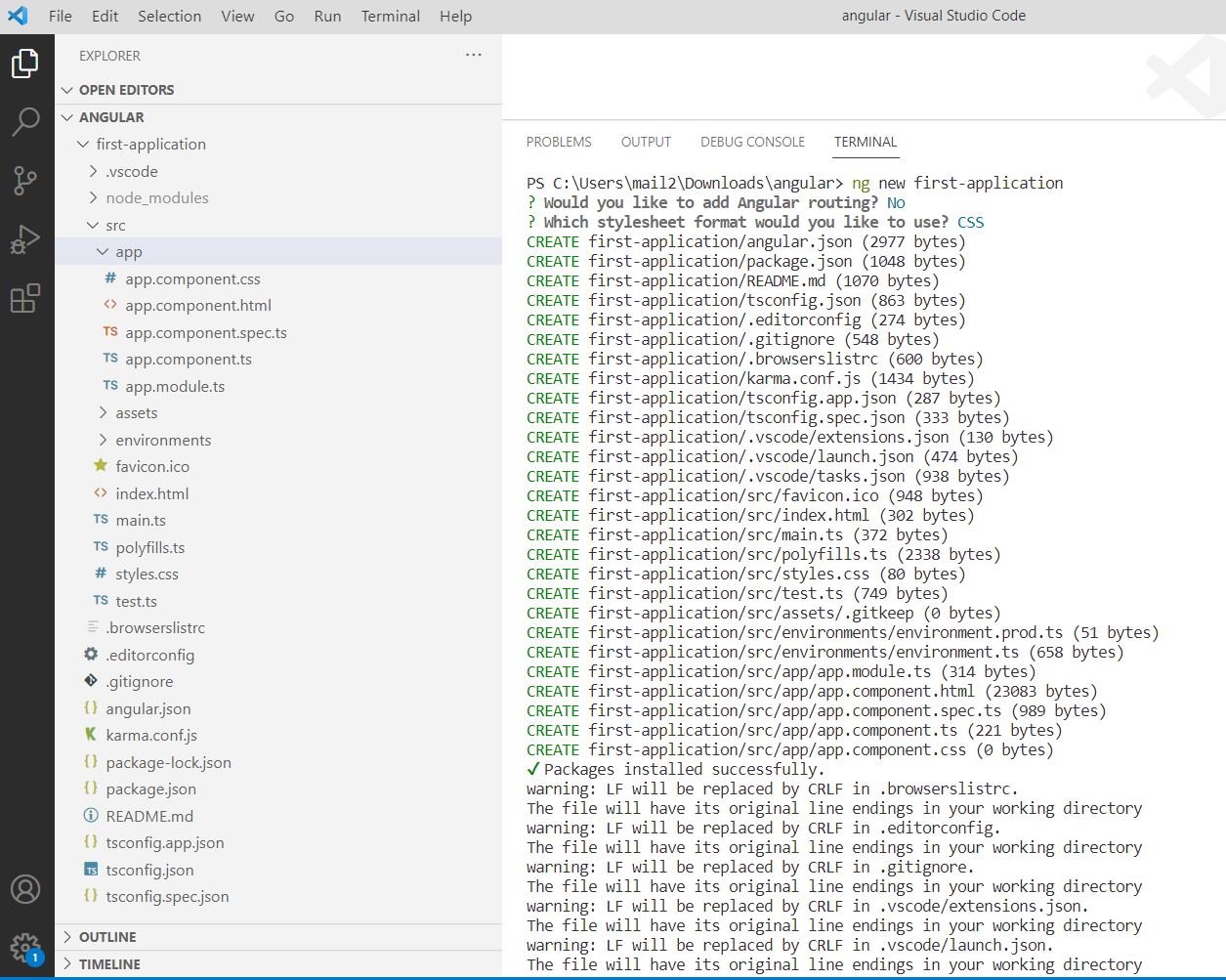Open the View menu

click(237, 16)
